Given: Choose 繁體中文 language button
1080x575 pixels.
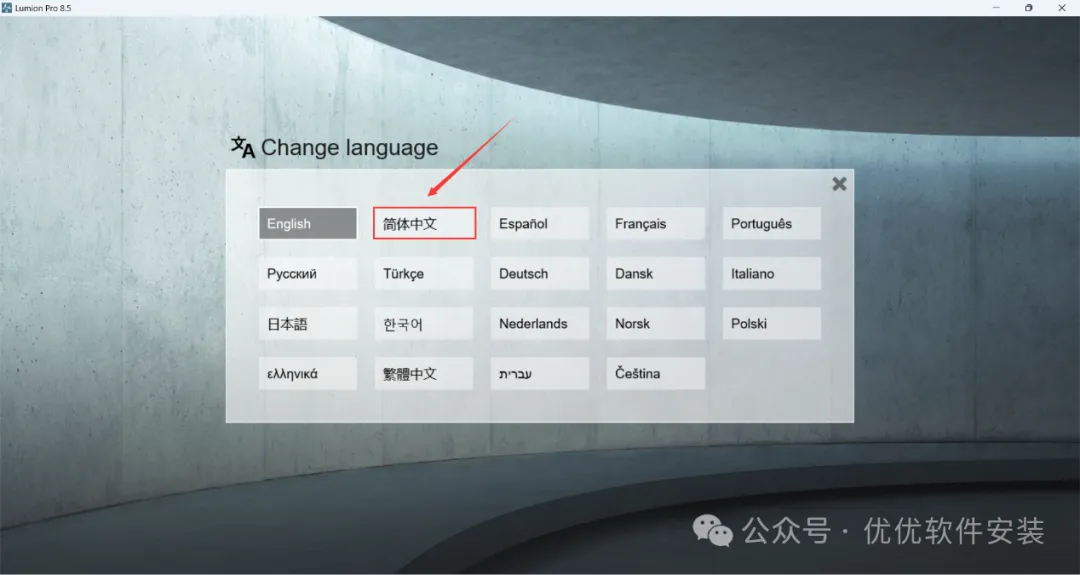Looking at the screenshot, I should tap(424, 373).
